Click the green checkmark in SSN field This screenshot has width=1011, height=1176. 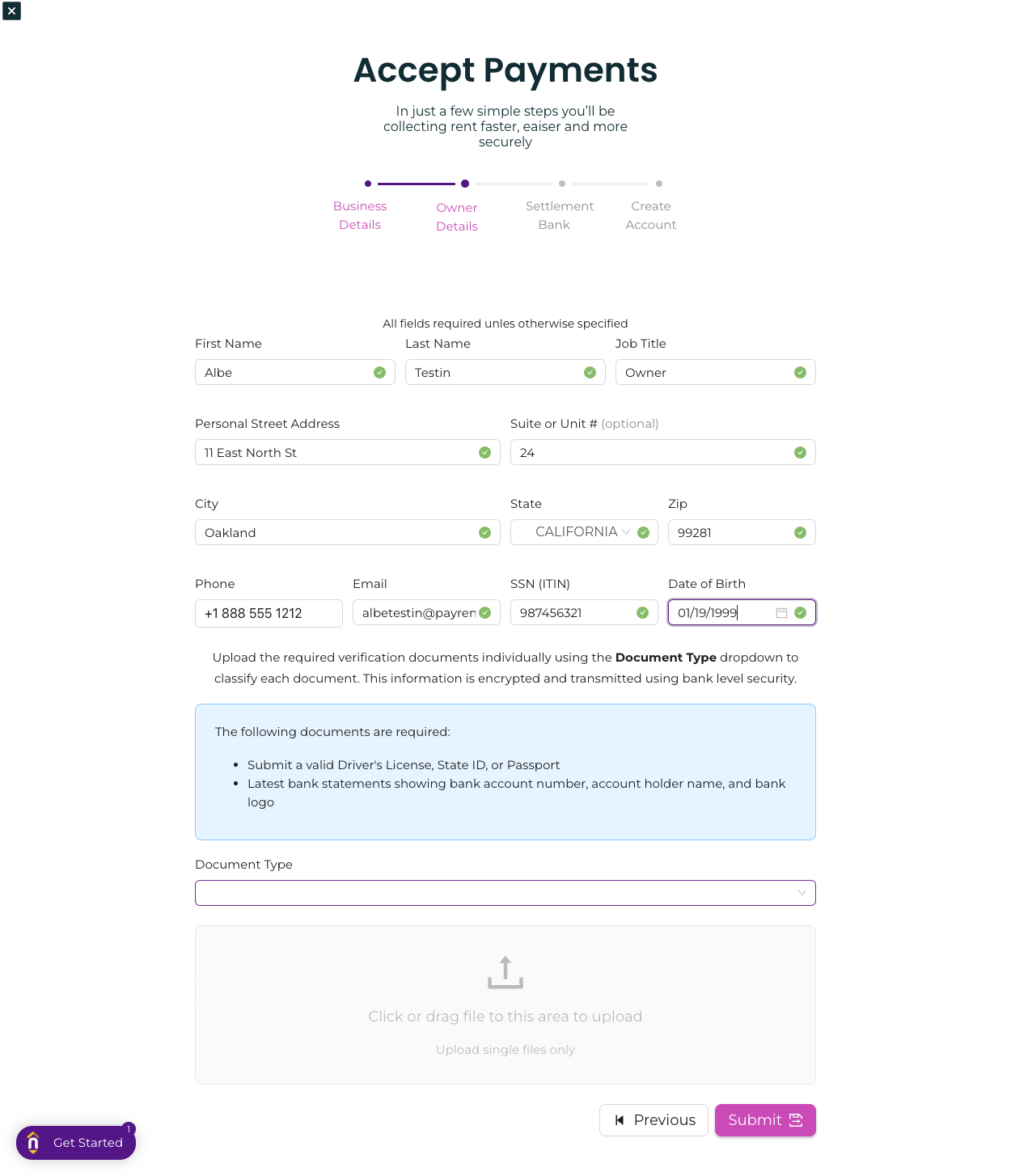point(642,612)
